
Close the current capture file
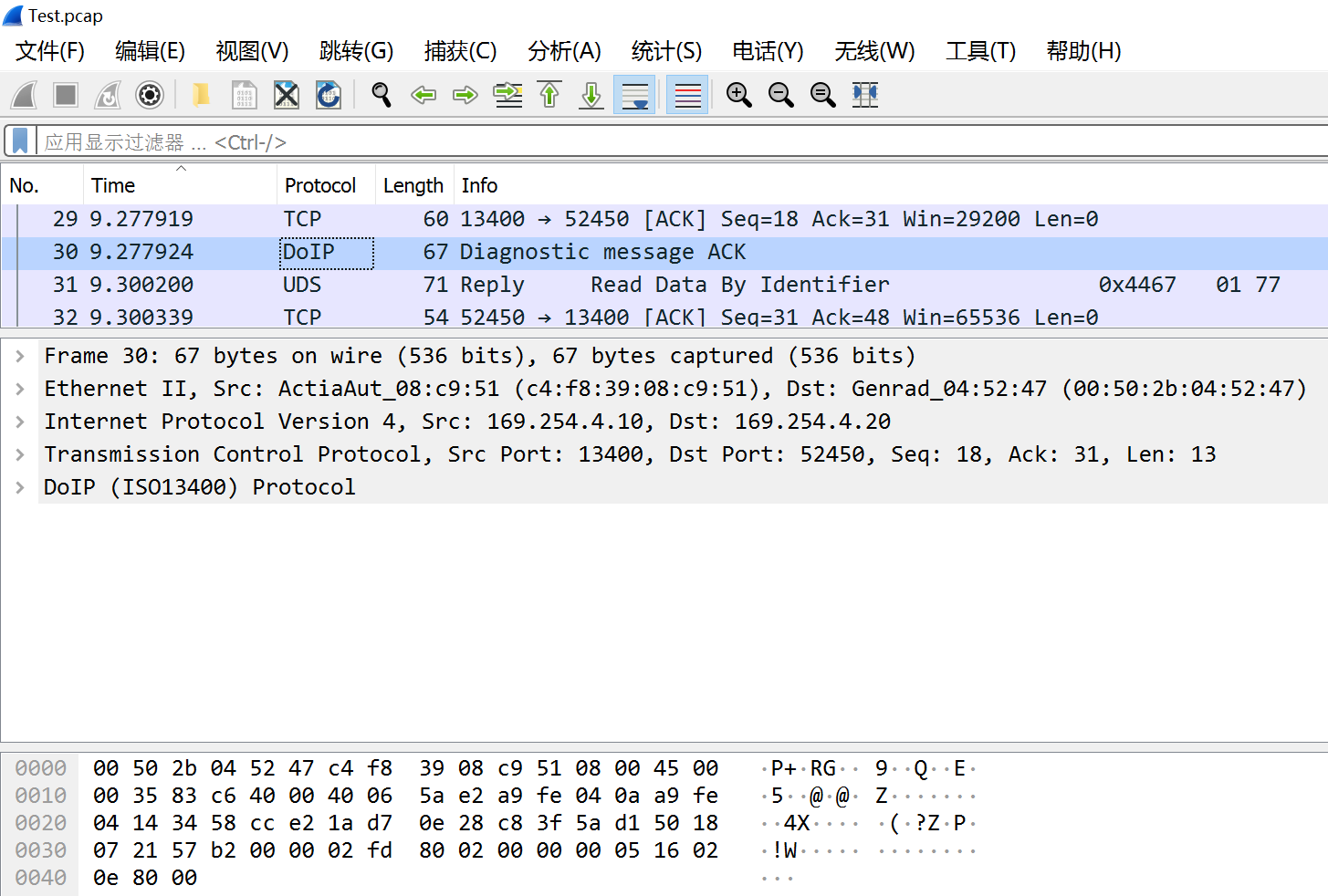[286, 94]
